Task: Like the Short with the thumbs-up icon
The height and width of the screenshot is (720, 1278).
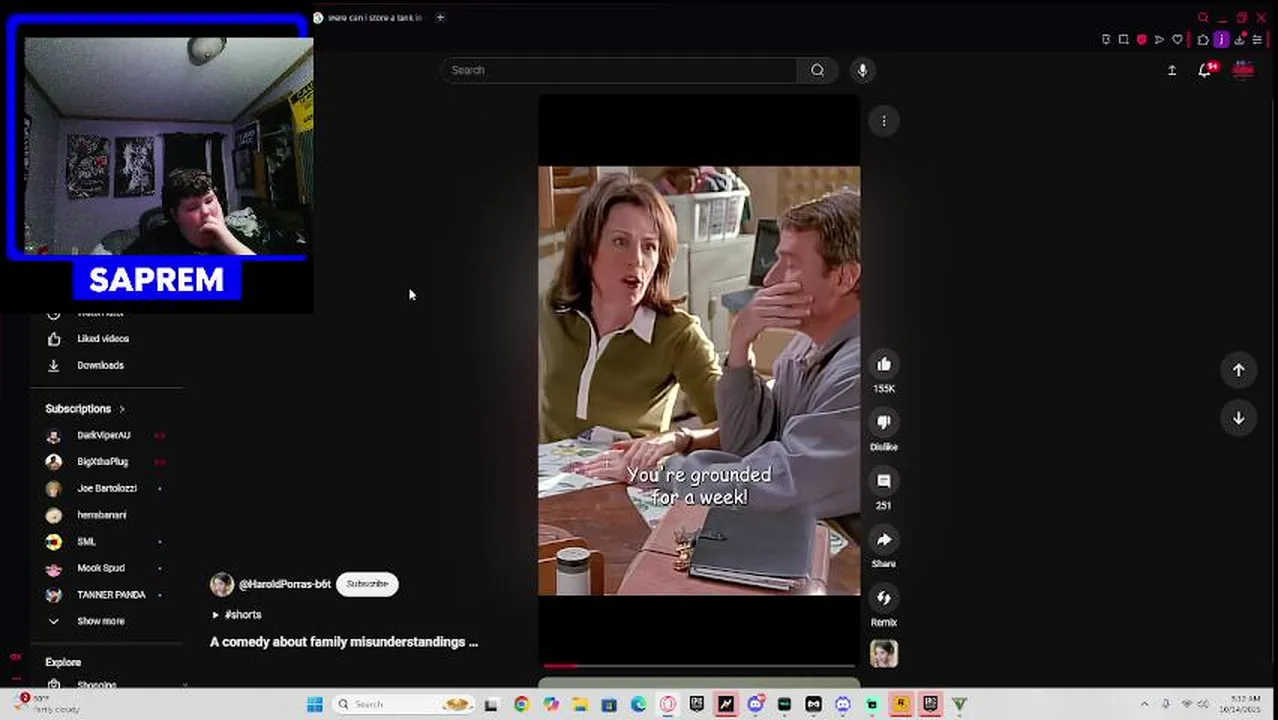Action: coord(884,364)
